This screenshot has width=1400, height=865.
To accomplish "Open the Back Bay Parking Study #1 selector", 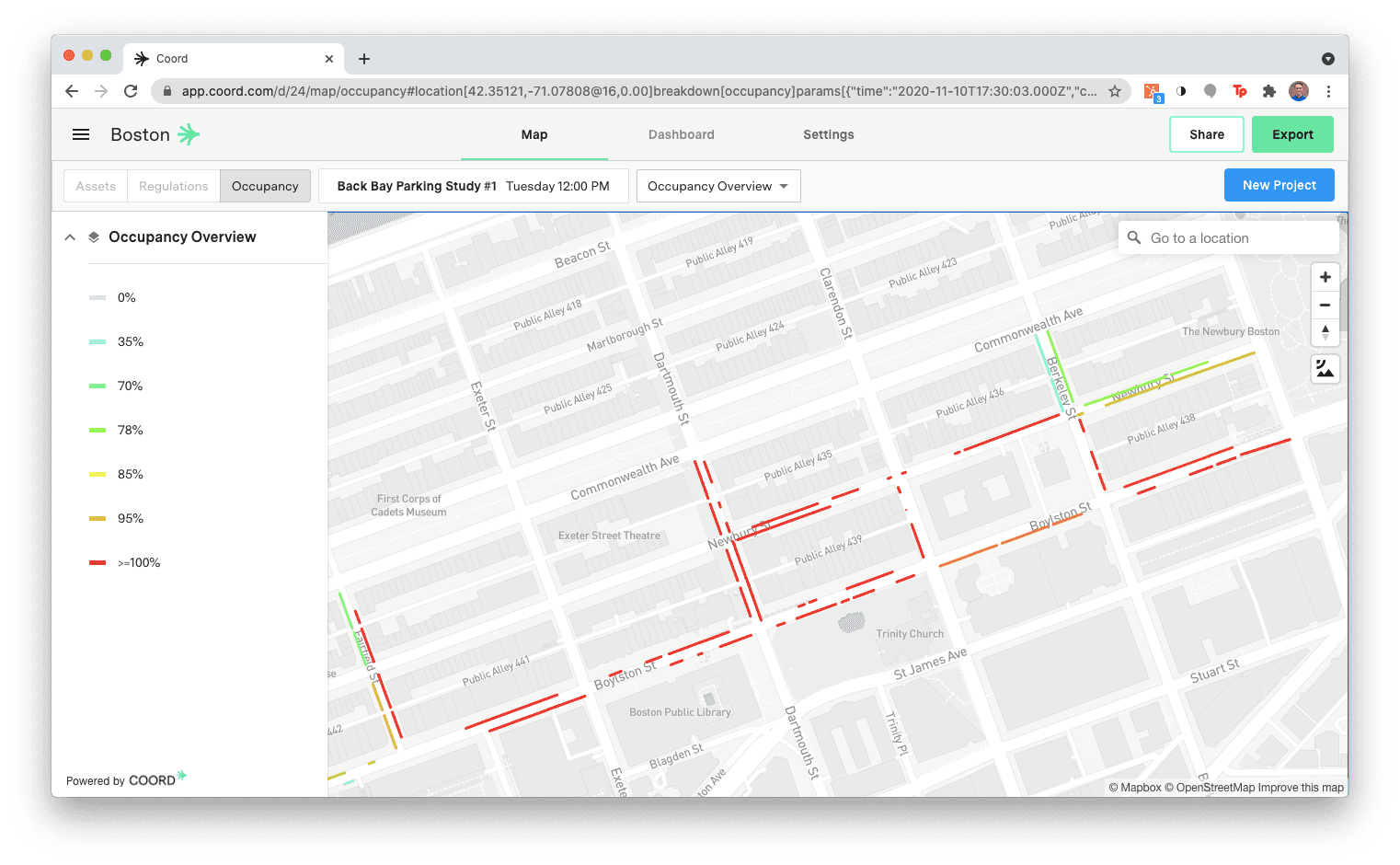I will click(474, 186).
